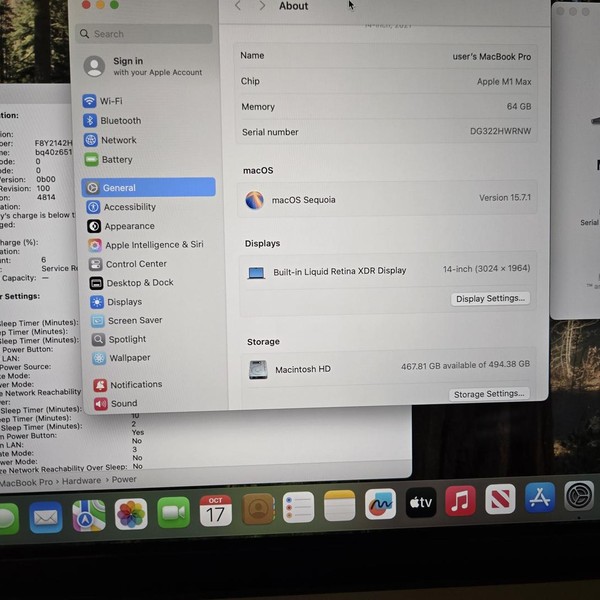Open Display Settings button
Viewport: 600px width, 600px height.
click(490, 298)
